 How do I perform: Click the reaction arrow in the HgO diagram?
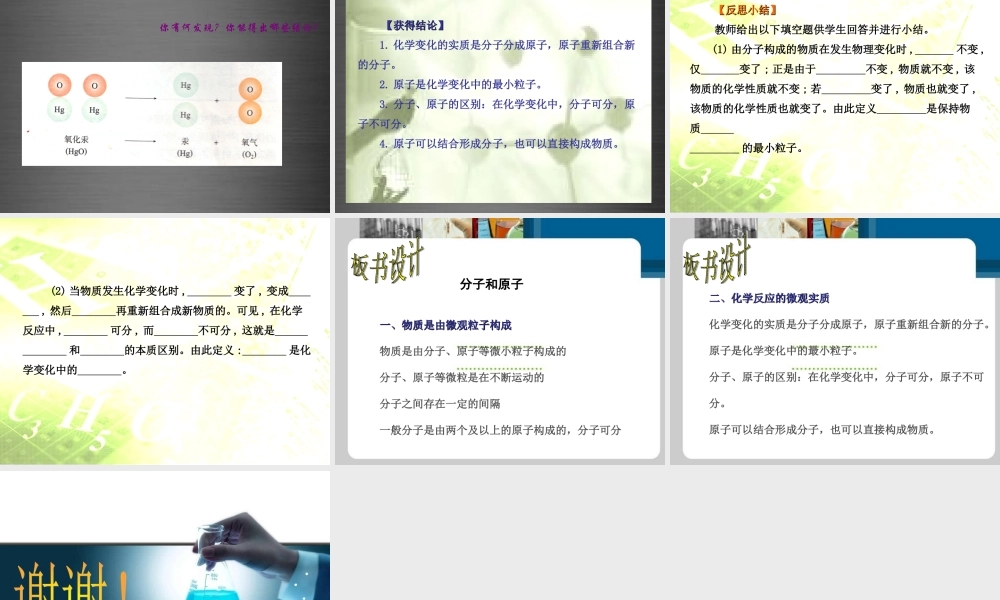pyautogui.click(x=140, y=98)
